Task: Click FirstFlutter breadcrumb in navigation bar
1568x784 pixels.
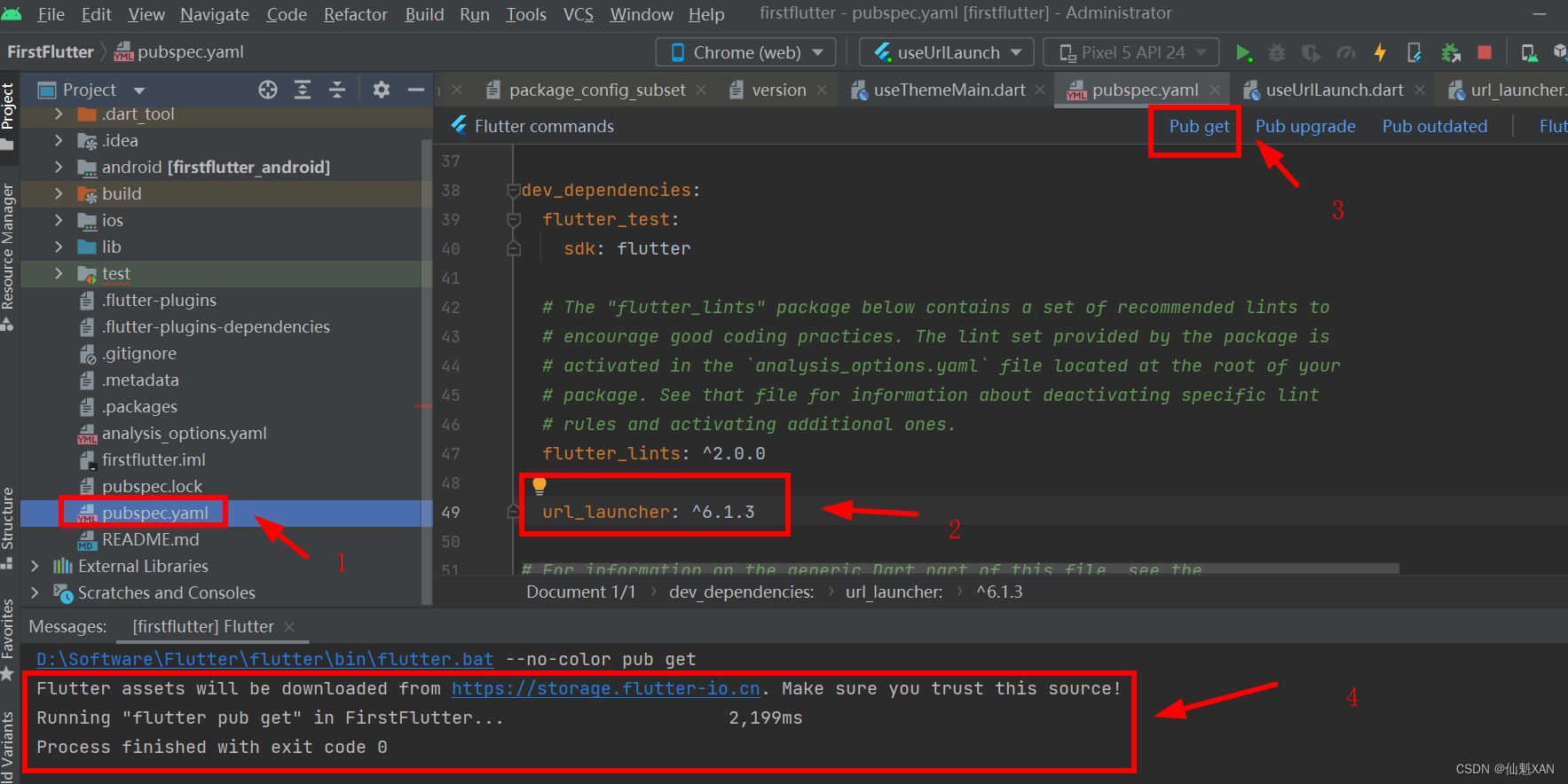Action: click(x=51, y=51)
